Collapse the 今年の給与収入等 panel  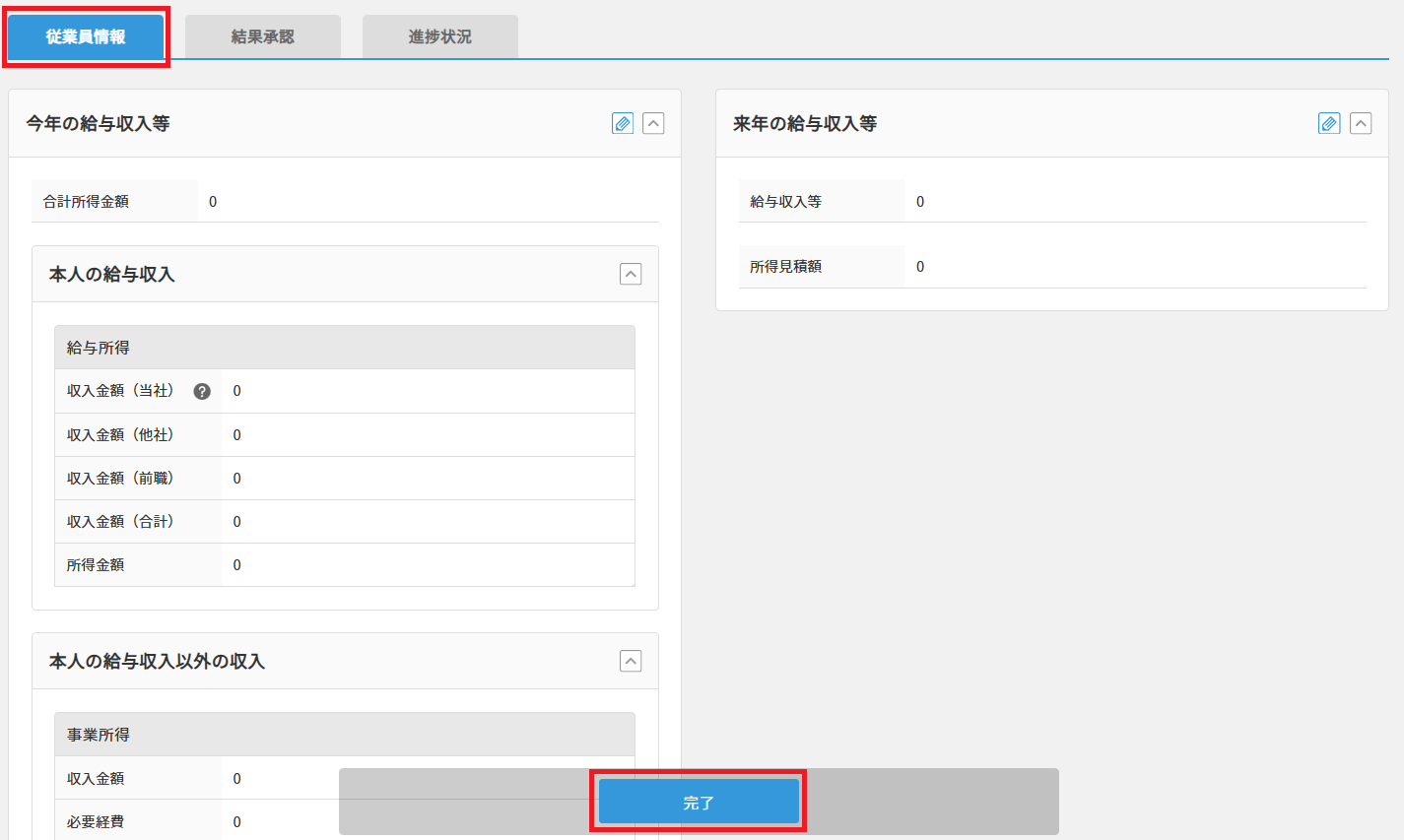coord(653,123)
